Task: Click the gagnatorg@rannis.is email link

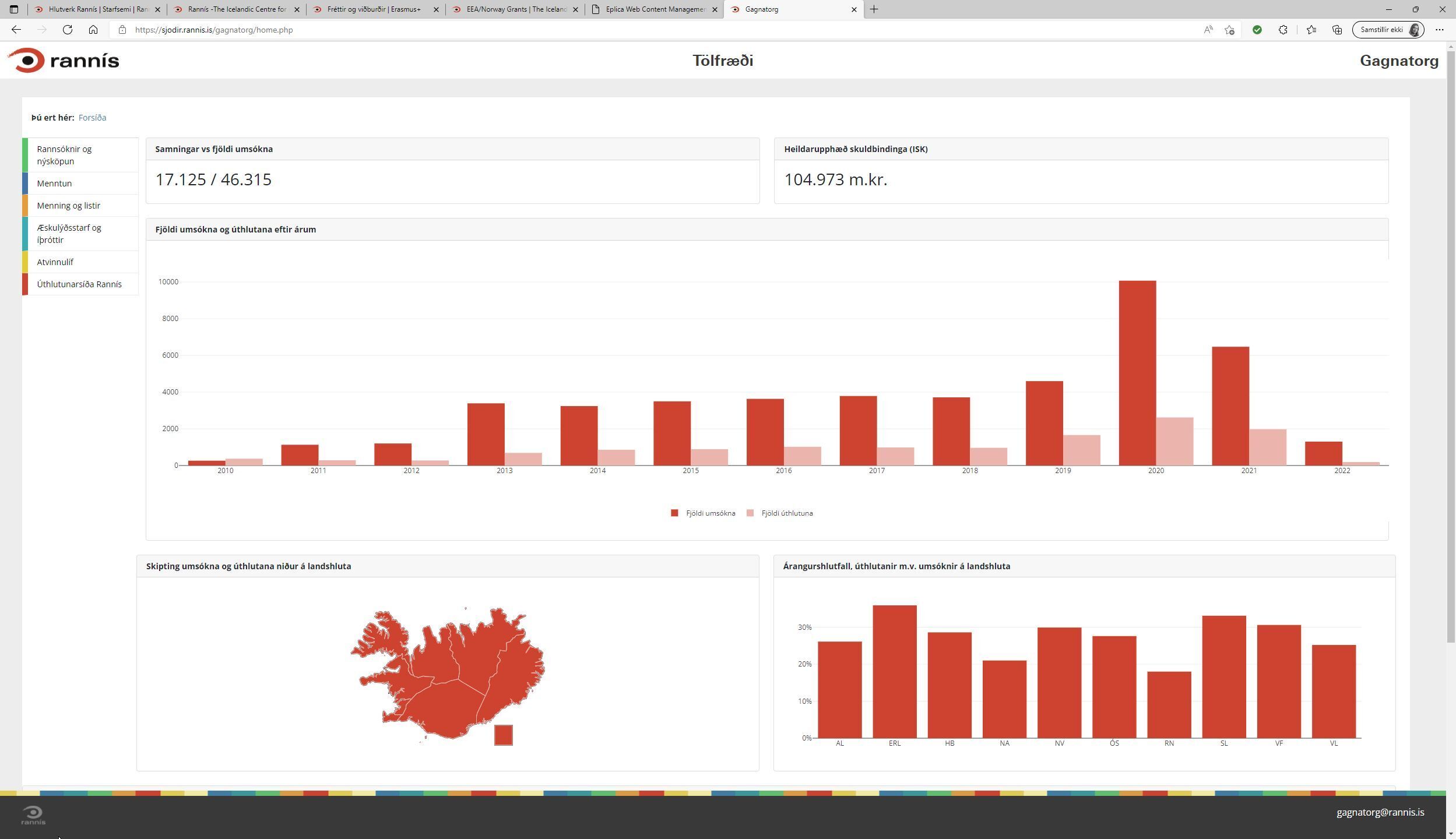Action: tap(1380, 812)
